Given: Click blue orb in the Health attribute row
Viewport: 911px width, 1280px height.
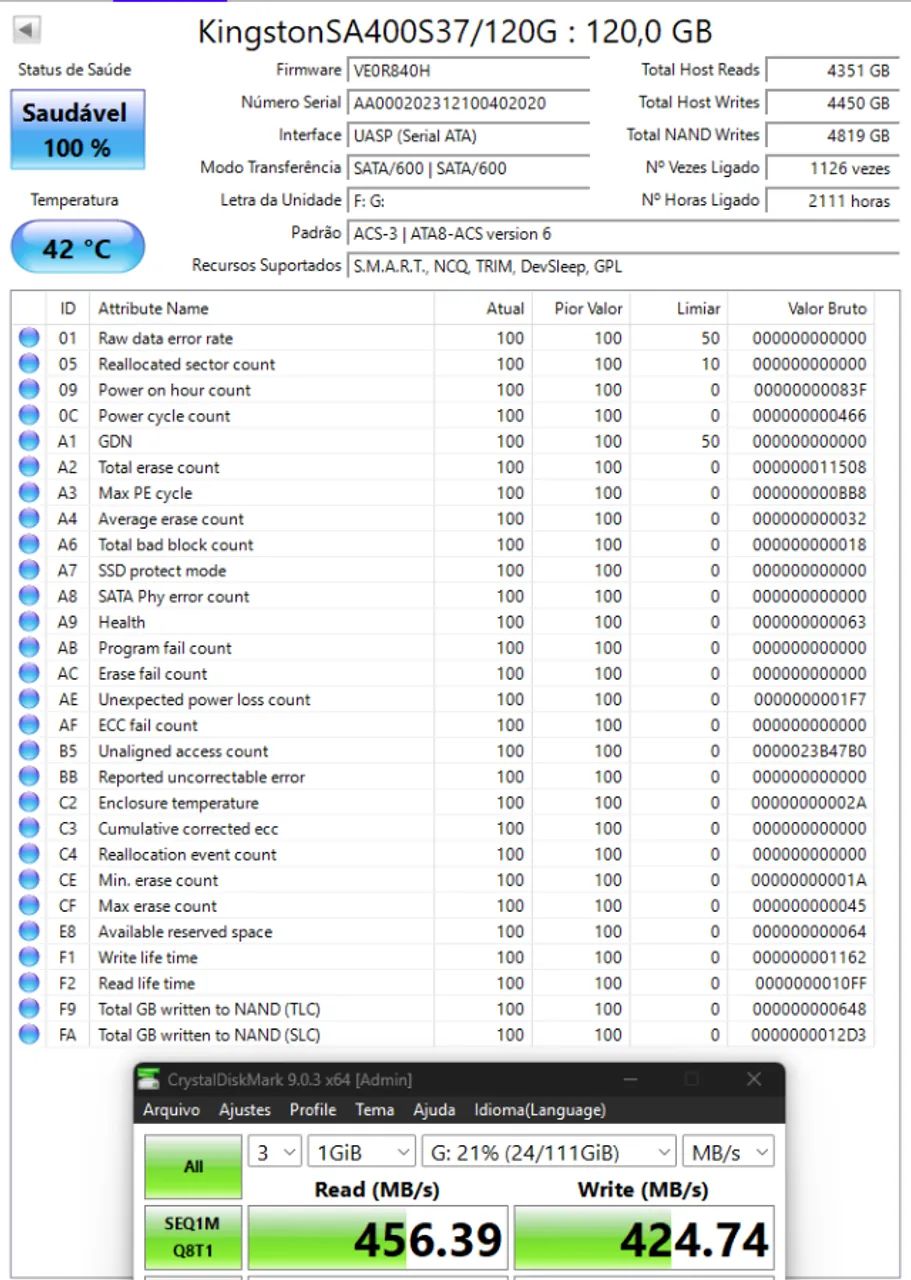Looking at the screenshot, I should (x=29, y=622).
